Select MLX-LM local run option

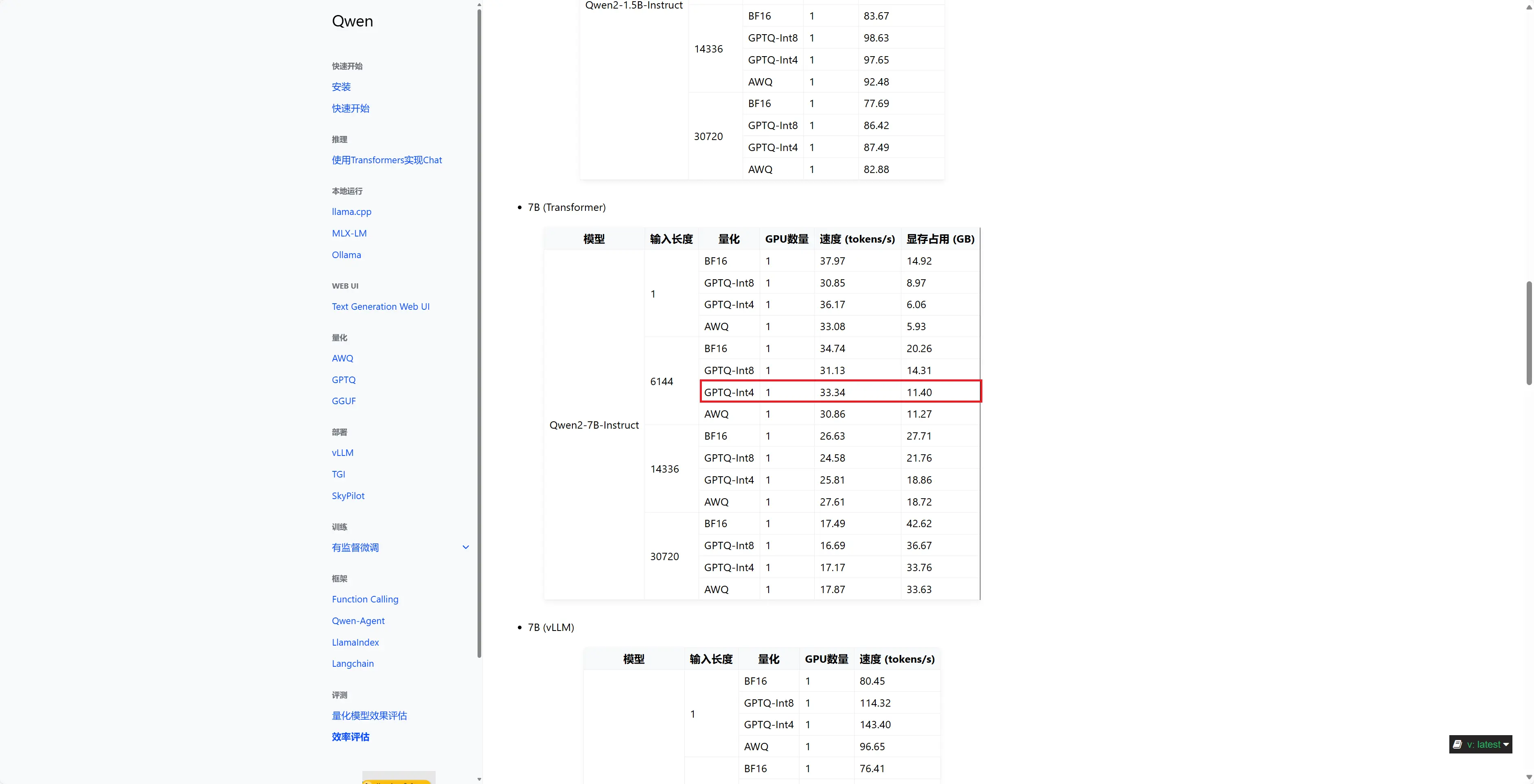(x=350, y=233)
